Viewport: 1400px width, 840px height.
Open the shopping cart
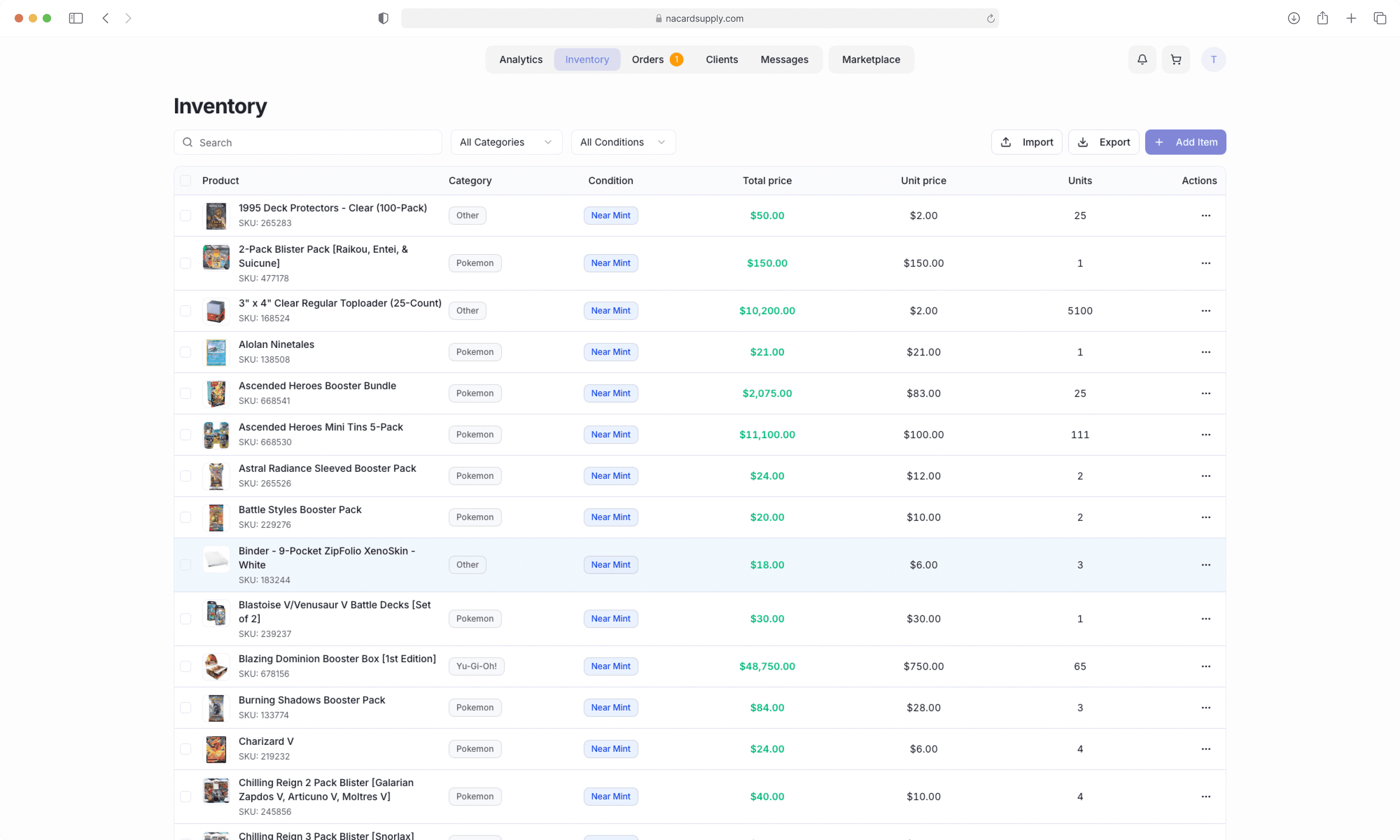1175,59
